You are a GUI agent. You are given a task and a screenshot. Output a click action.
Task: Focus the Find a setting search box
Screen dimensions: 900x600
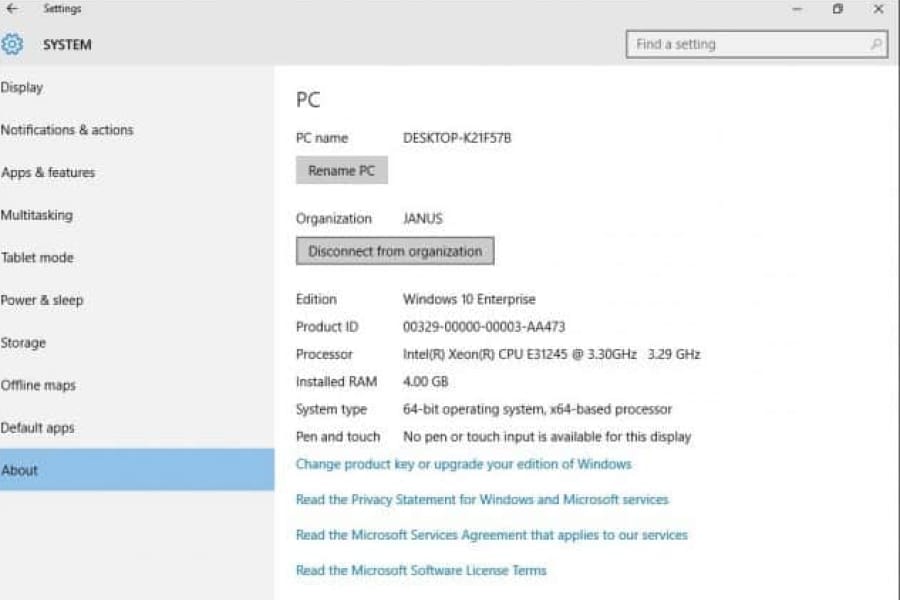point(757,44)
